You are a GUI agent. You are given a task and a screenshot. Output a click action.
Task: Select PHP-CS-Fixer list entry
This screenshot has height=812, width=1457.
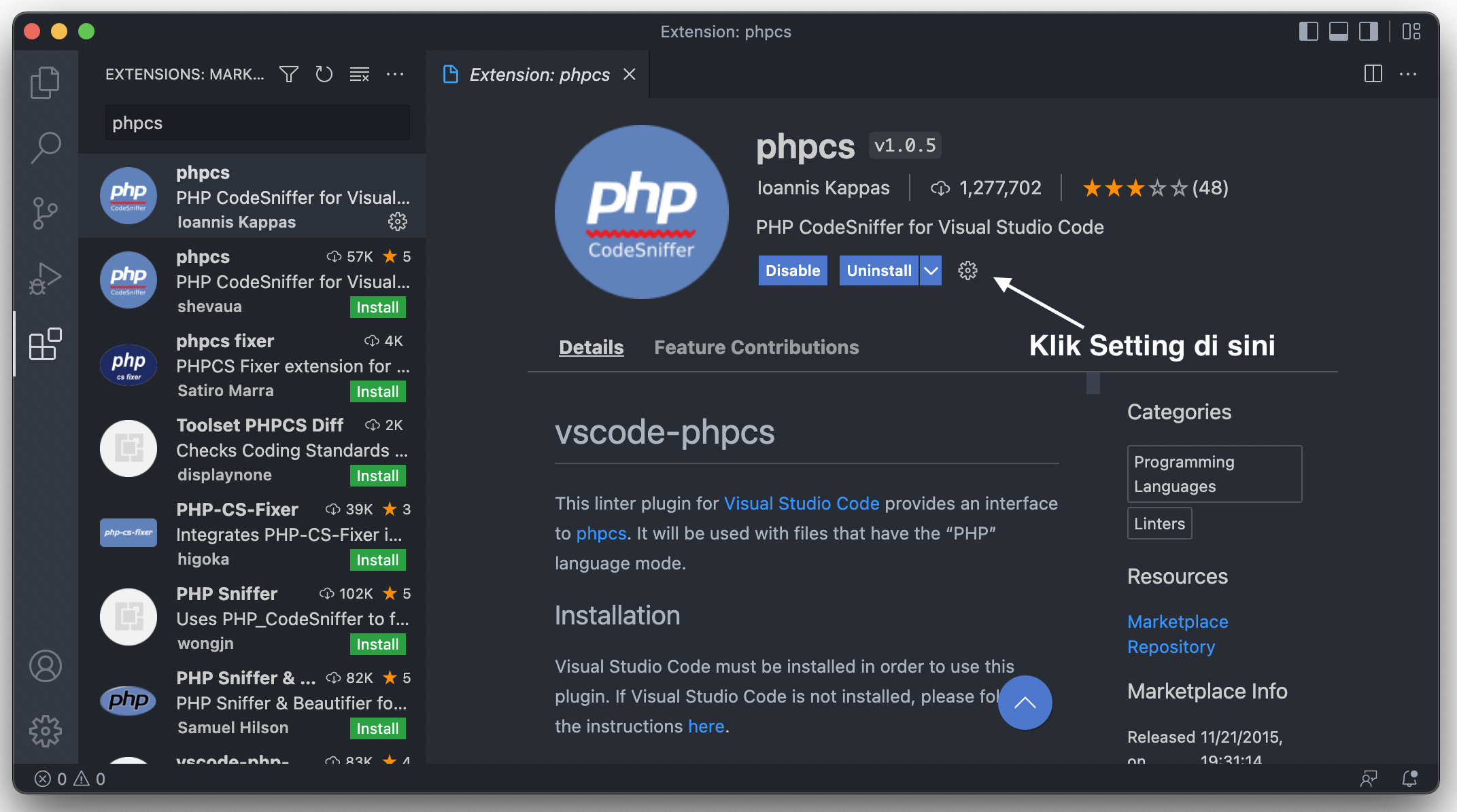pos(252,533)
